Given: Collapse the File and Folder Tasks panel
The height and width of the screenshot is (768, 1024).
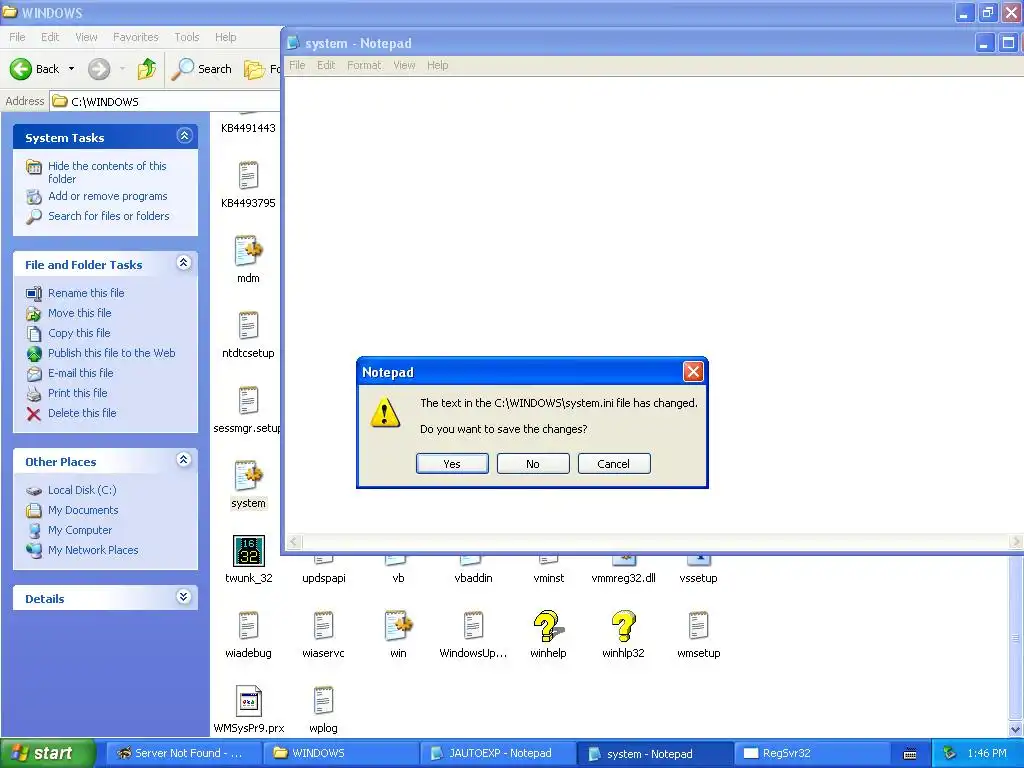Looking at the screenshot, I should tap(184, 263).
